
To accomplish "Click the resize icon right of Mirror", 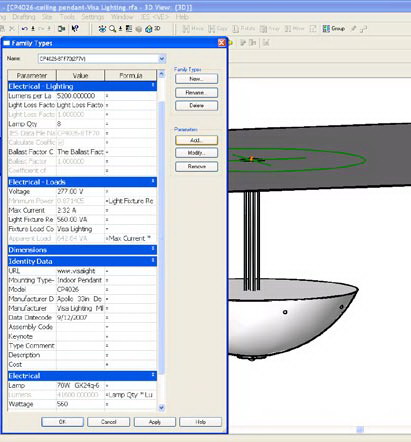I will coord(313,29).
